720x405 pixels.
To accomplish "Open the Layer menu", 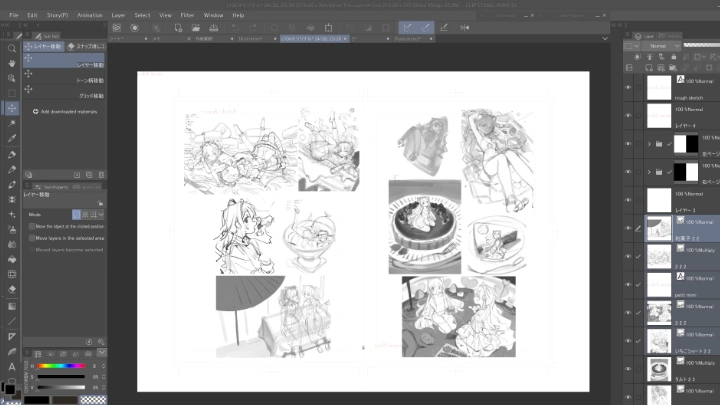I will pyautogui.click(x=118, y=15).
